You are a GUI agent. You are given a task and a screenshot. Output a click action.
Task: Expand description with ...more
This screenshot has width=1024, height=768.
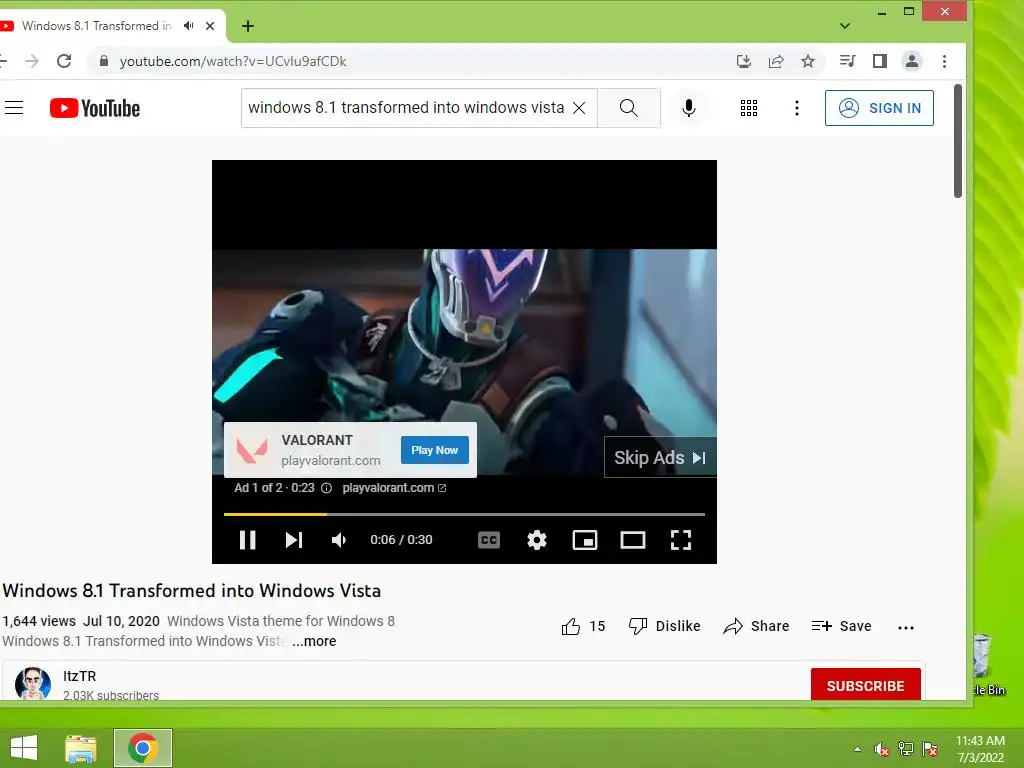[x=314, y=641]
